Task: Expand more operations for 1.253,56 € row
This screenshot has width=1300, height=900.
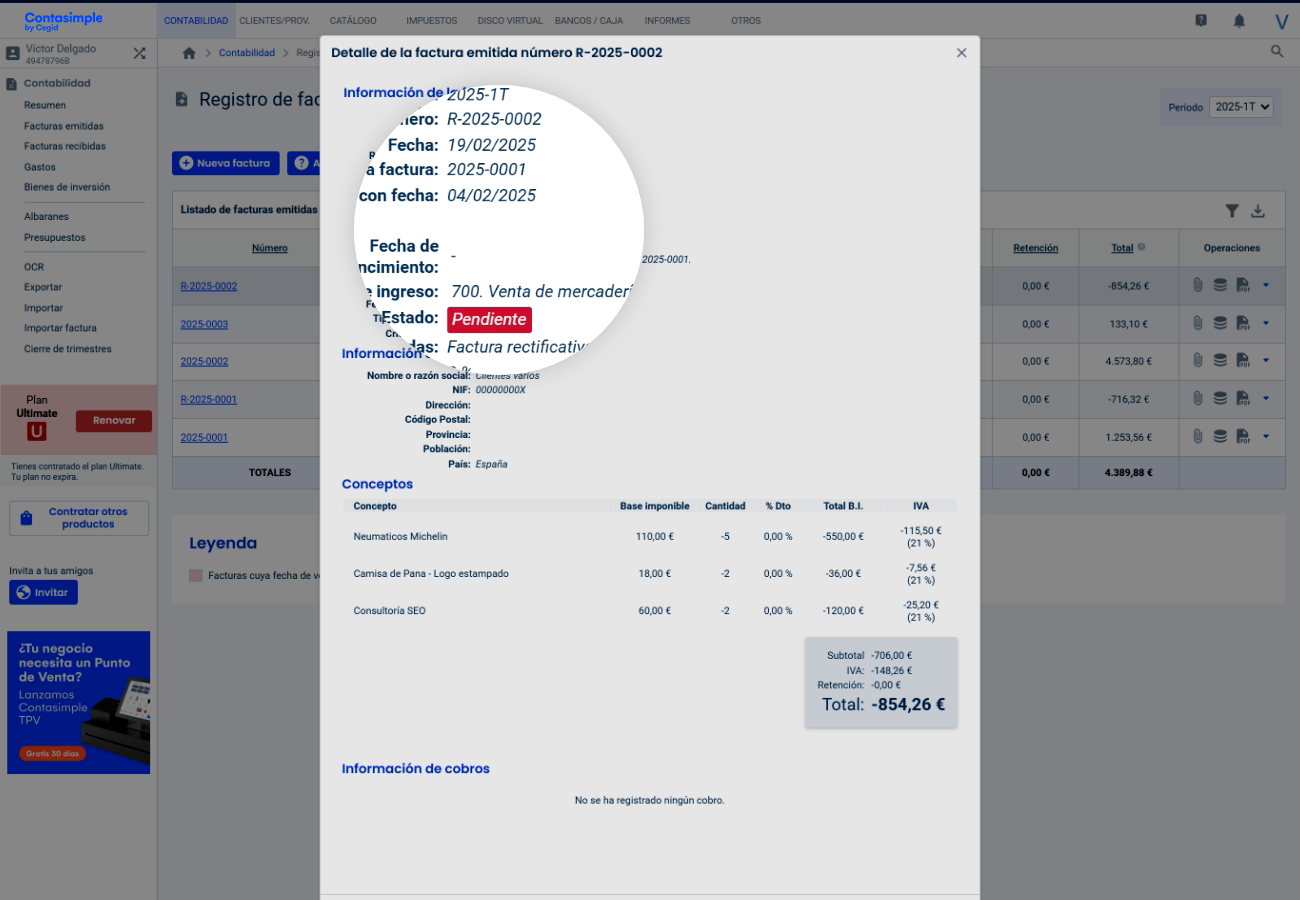Action: 1266,435
